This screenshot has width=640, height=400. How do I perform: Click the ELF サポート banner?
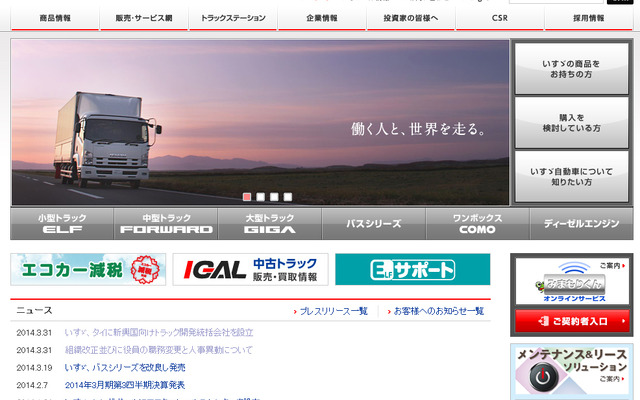(413, 269)
